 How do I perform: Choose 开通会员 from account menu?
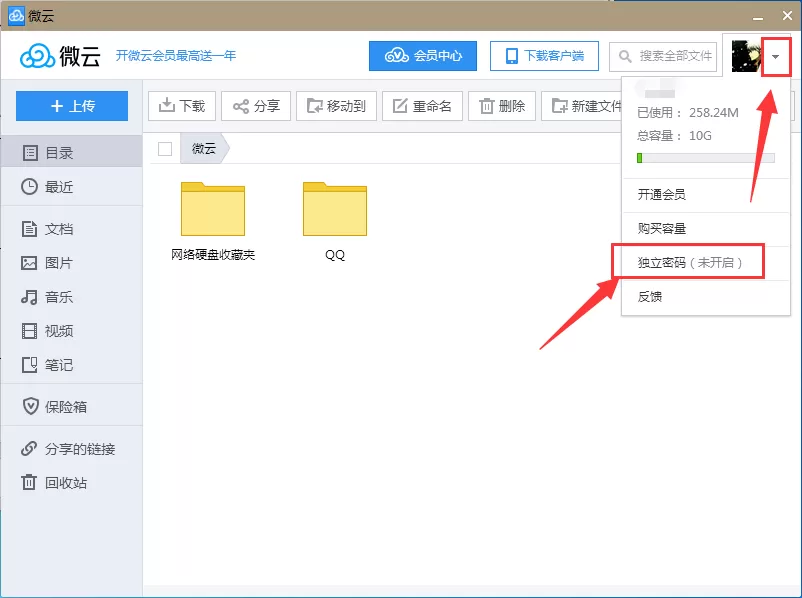coord(705,194)
